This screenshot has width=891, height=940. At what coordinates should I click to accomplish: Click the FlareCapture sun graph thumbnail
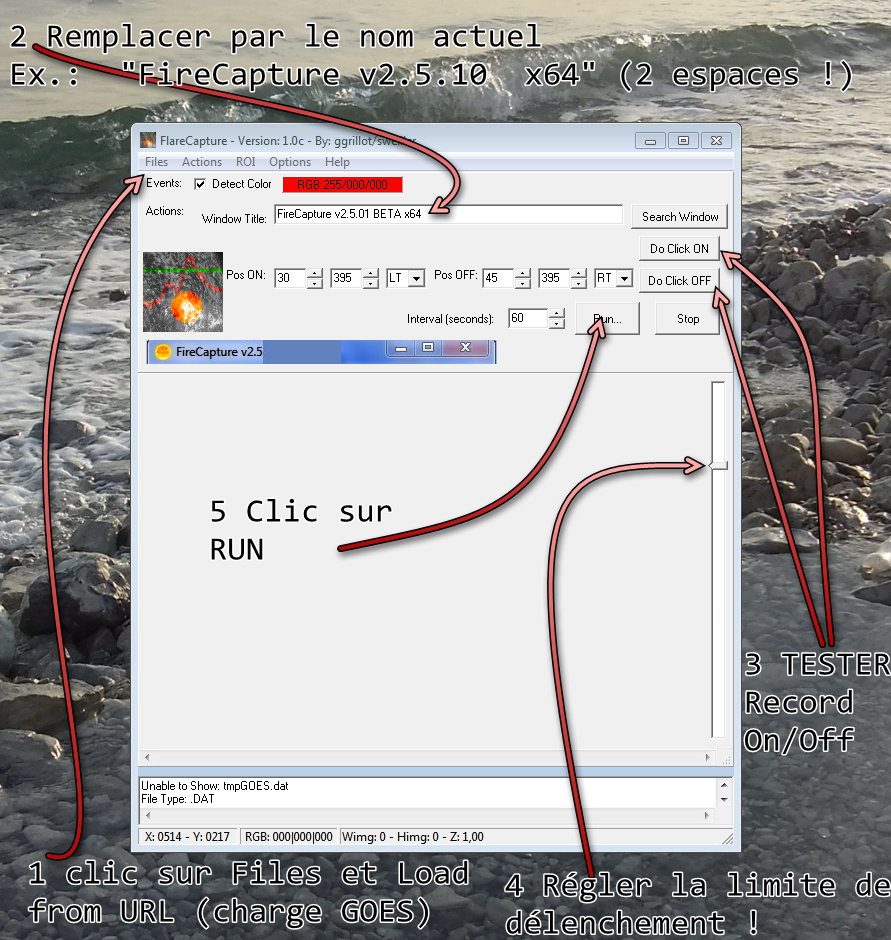tap(183, 292)
